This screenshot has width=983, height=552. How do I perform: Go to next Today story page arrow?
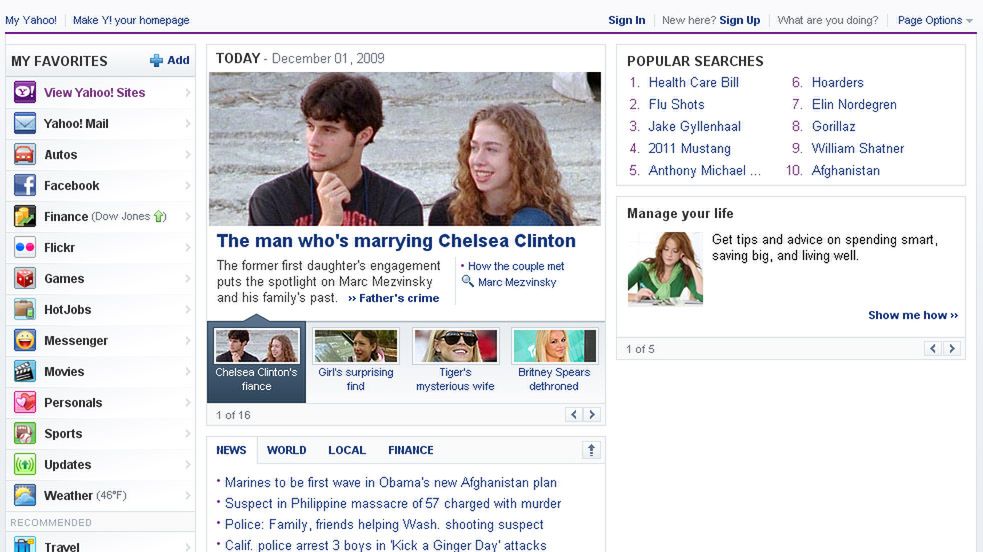[x=591, y=414]
